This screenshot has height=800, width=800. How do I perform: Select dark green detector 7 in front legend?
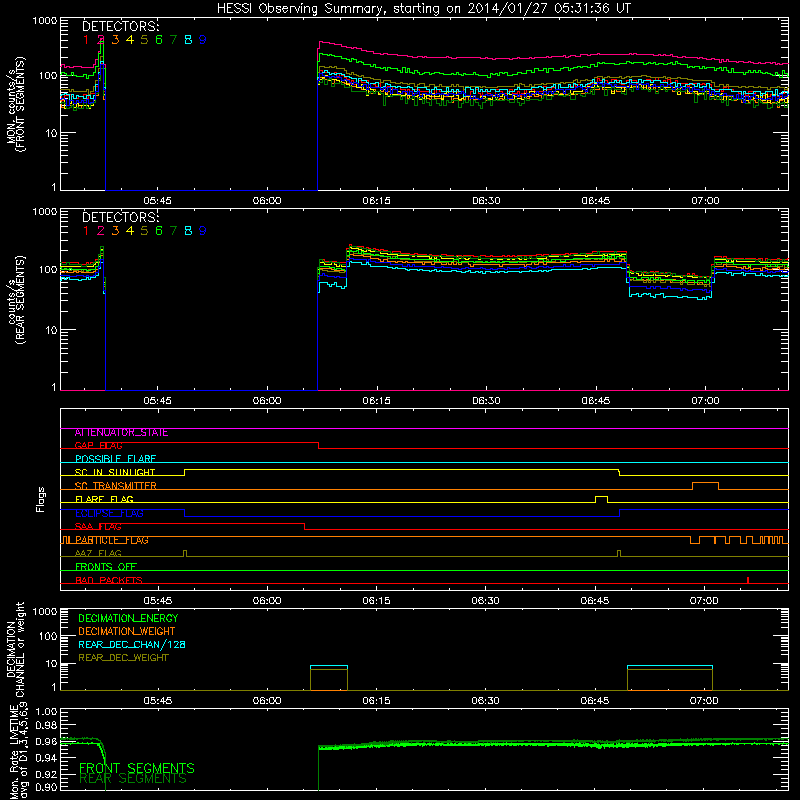[x=173, y=40]
